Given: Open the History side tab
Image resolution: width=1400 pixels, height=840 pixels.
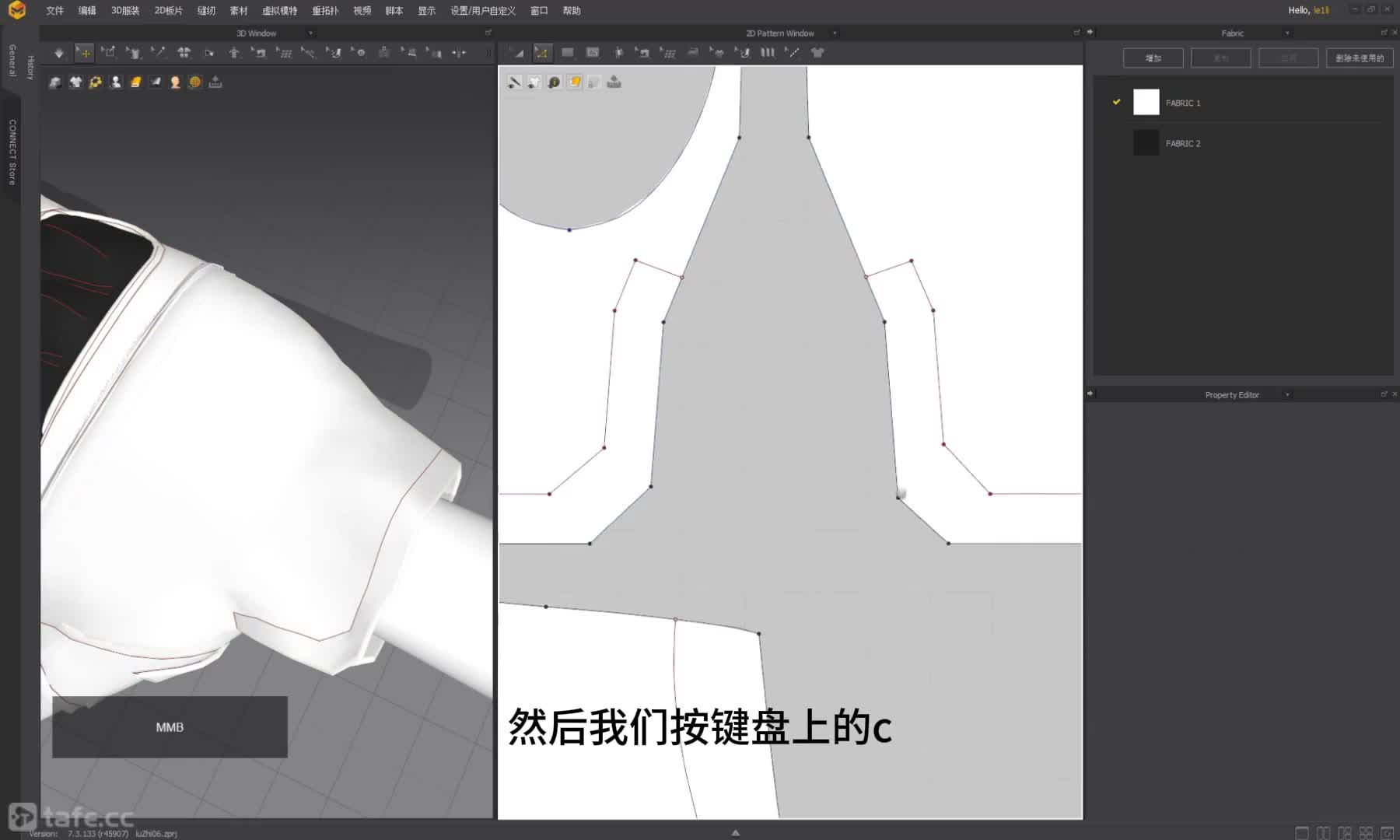Looking at the screenshot, I should (x=30, y=68).
